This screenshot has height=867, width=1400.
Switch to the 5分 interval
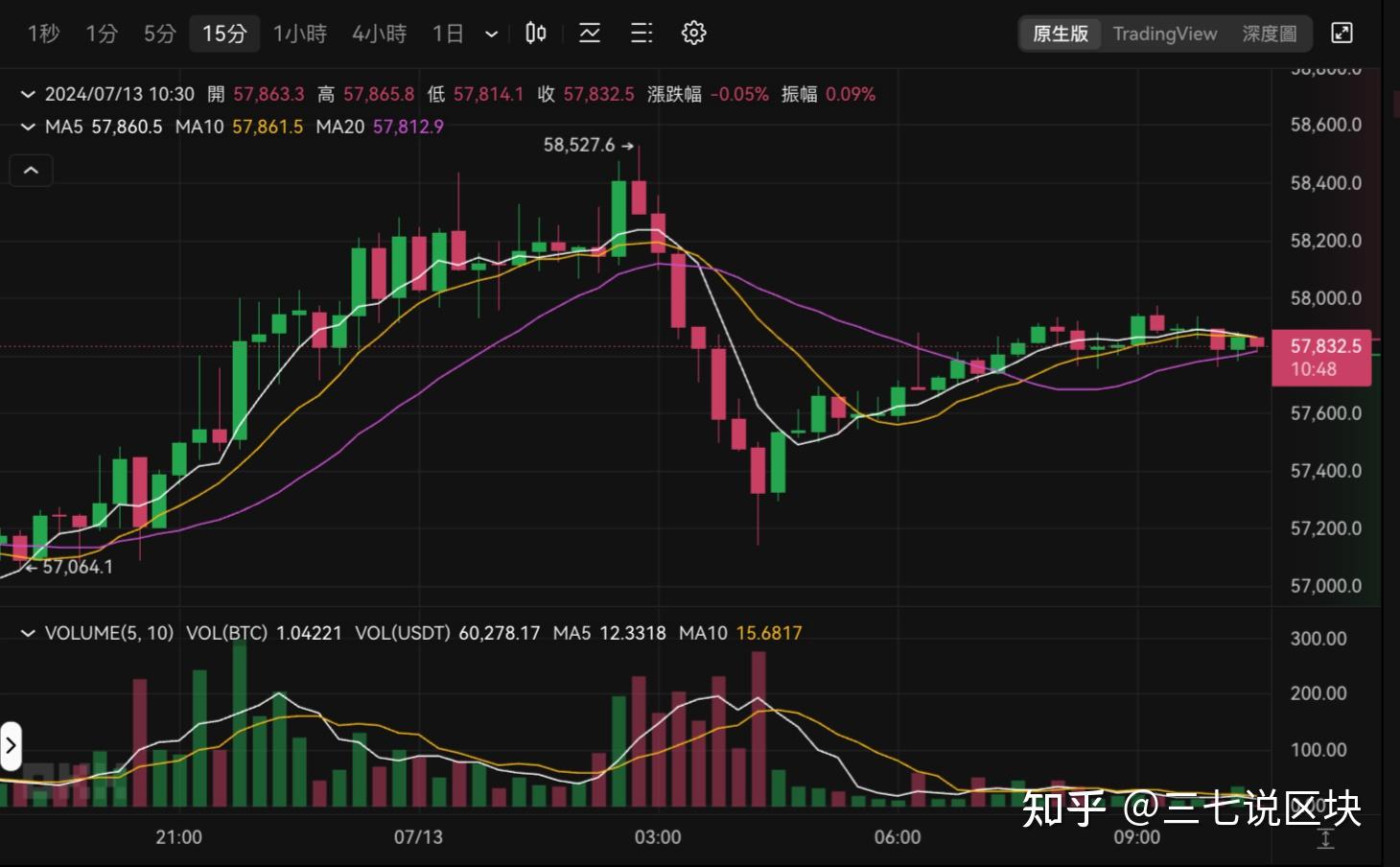160,34
